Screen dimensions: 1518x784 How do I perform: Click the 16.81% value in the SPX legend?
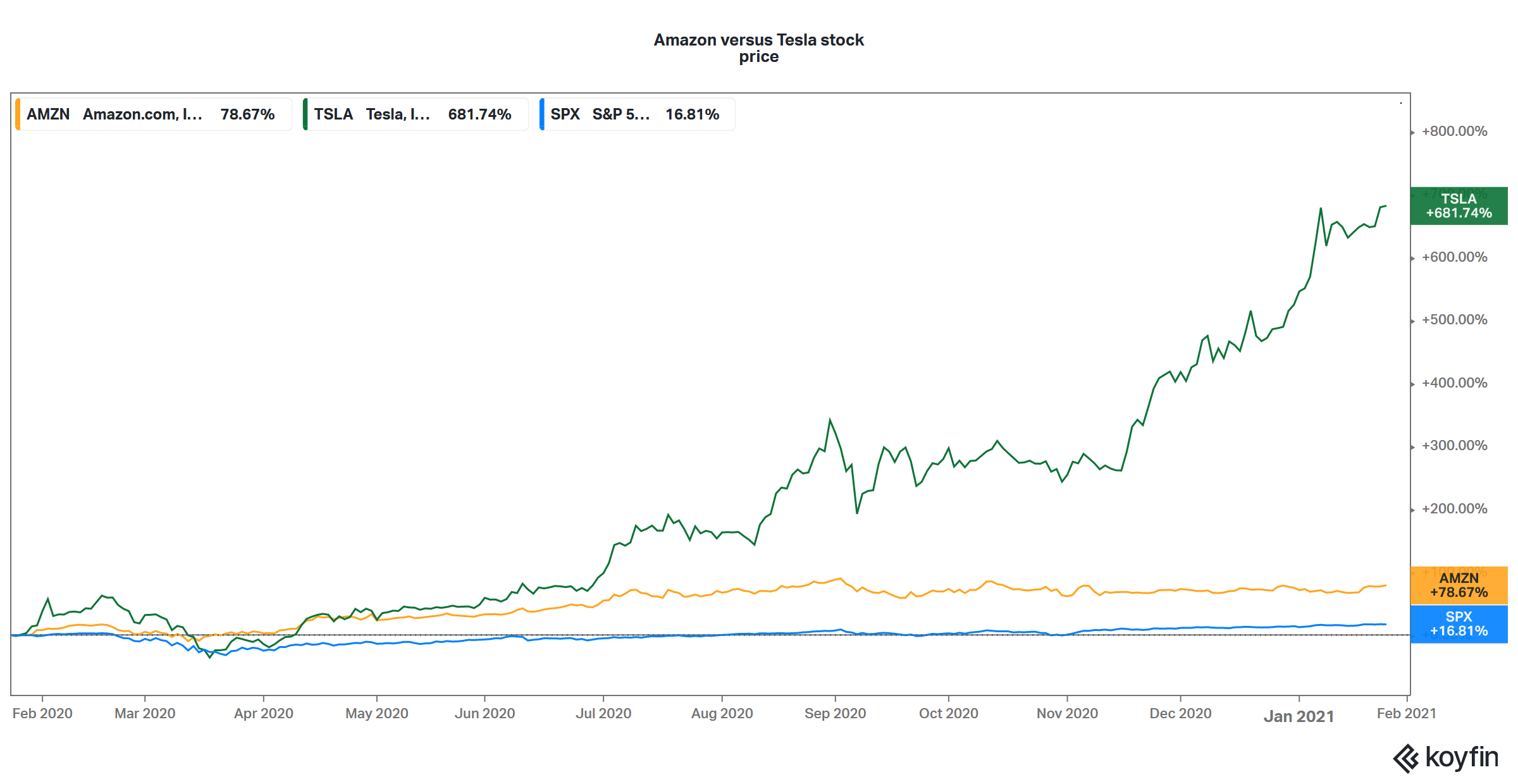point(692,114)
